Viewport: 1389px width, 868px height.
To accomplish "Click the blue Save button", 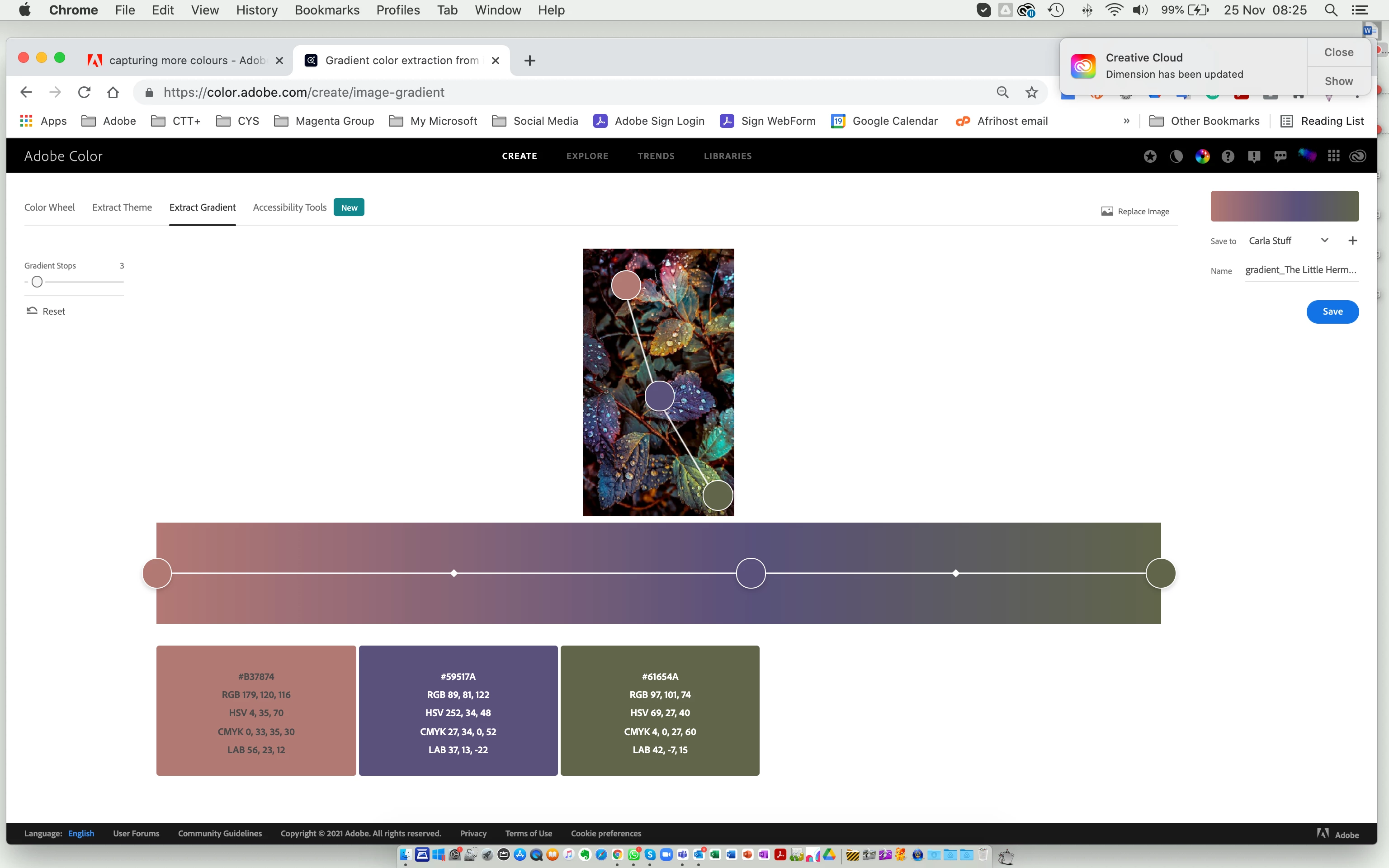I will [x=1332, y=311].
